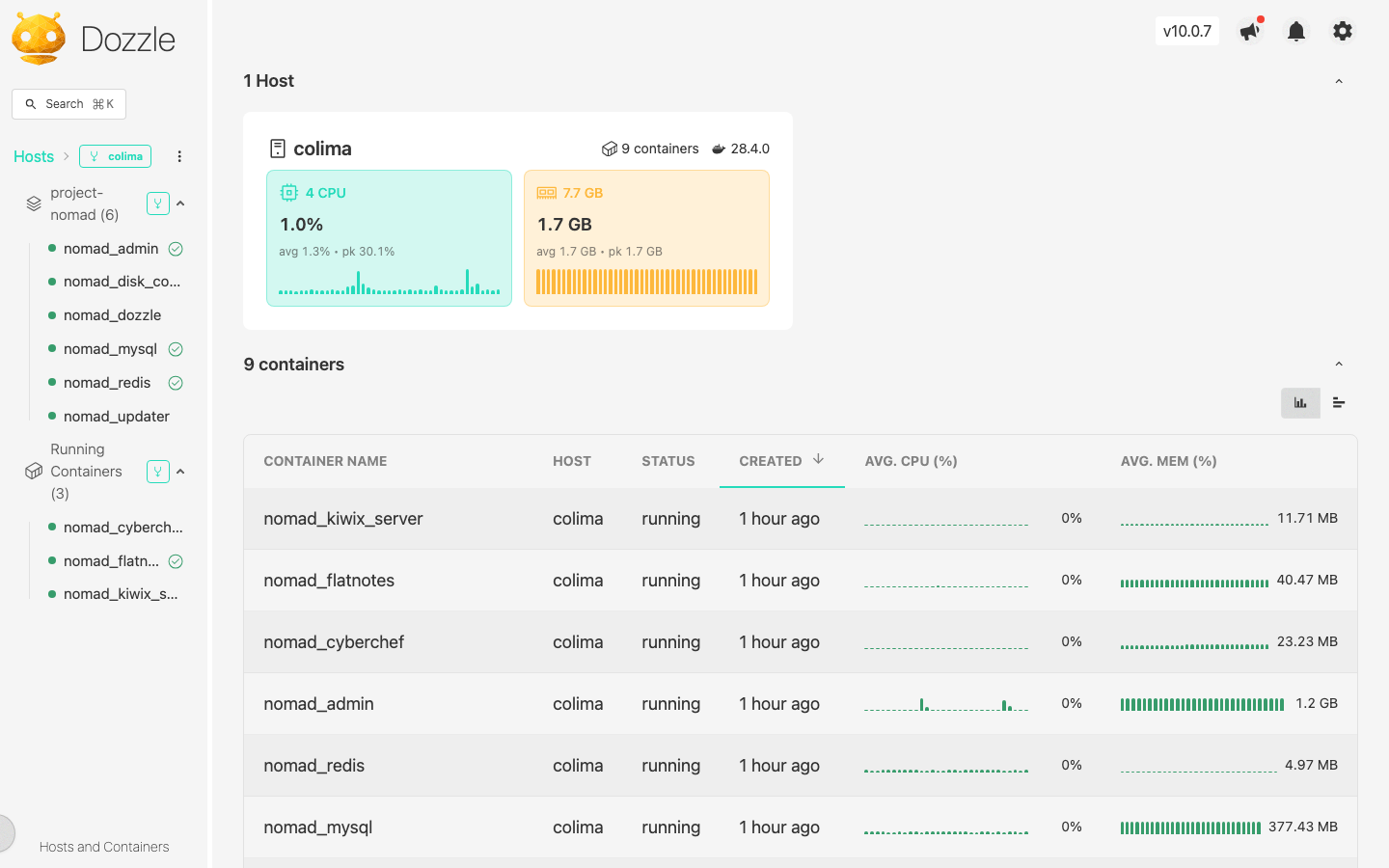Click the Created sort direction arrow

tap(818, 459)
